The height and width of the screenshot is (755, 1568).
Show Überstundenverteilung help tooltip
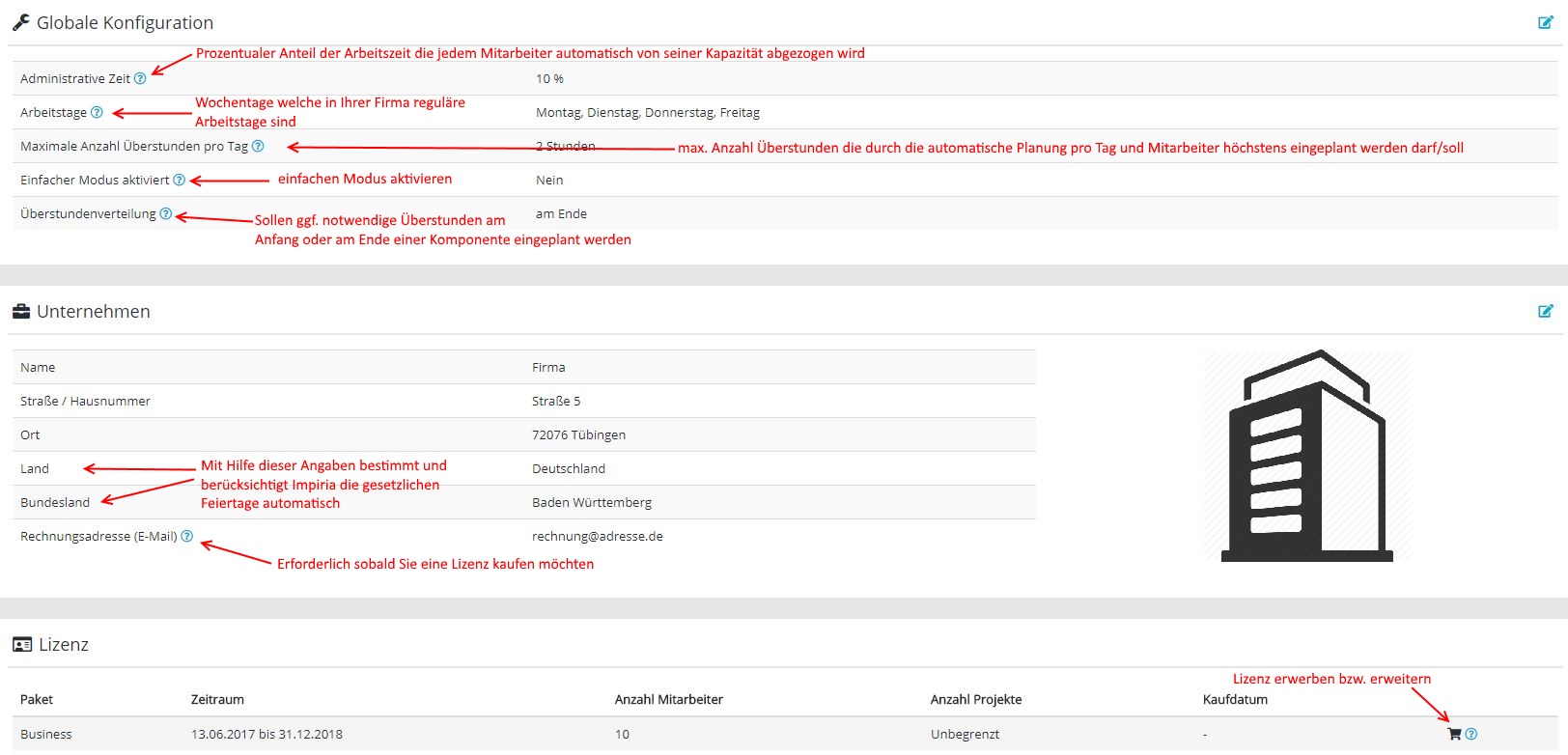[x=165, y=213]
